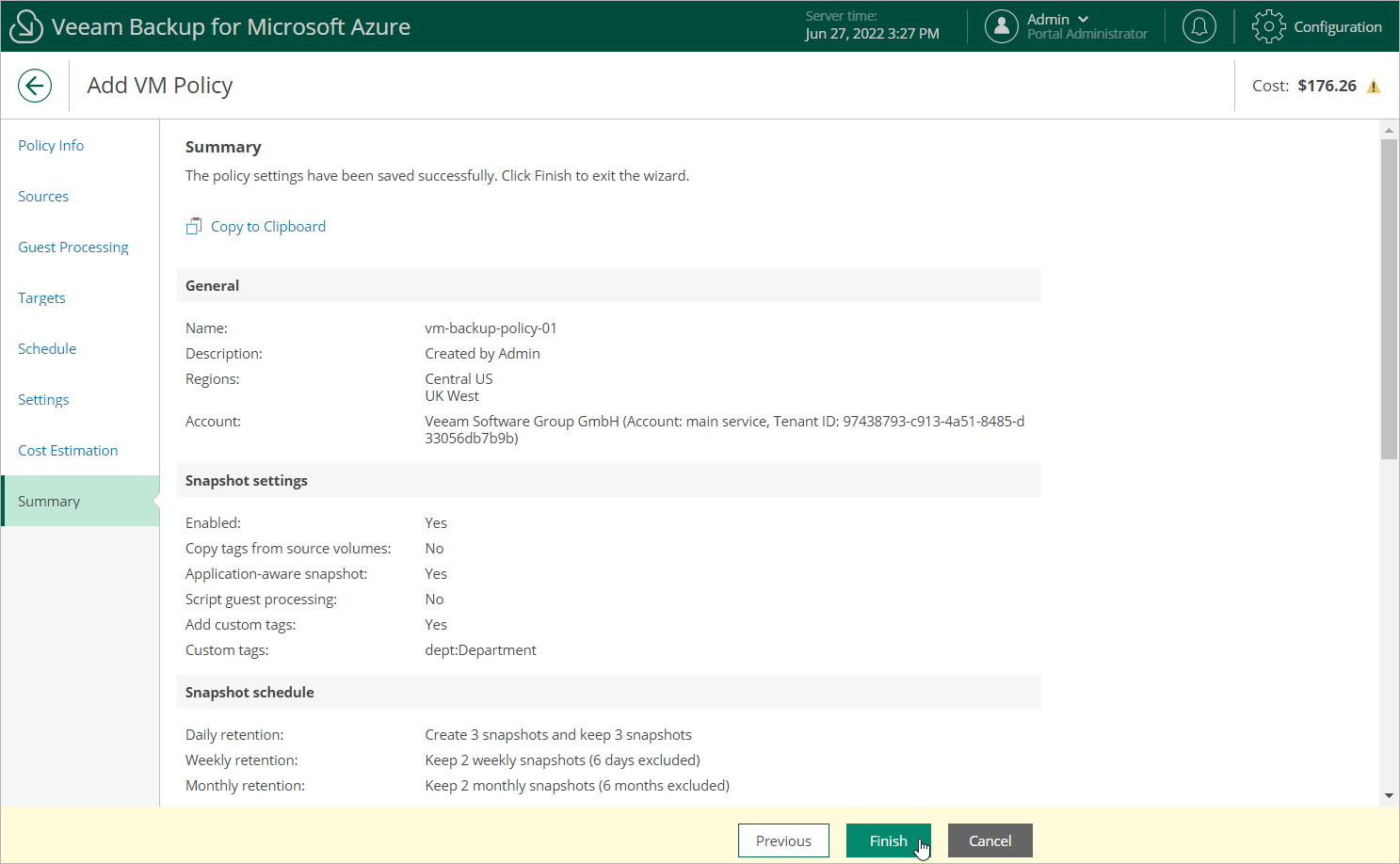The width and height of the screenshot is (1400, 864).
Task: Click the vertical scrollbar thumb
Action: tap(1389, 299)
